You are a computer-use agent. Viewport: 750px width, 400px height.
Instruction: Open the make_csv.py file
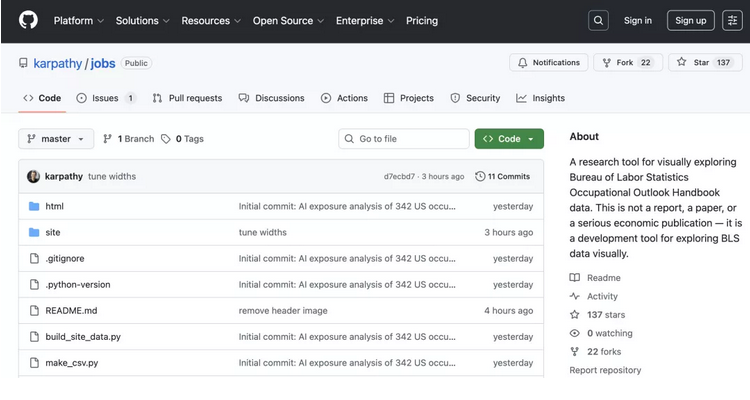pos(72,363)
